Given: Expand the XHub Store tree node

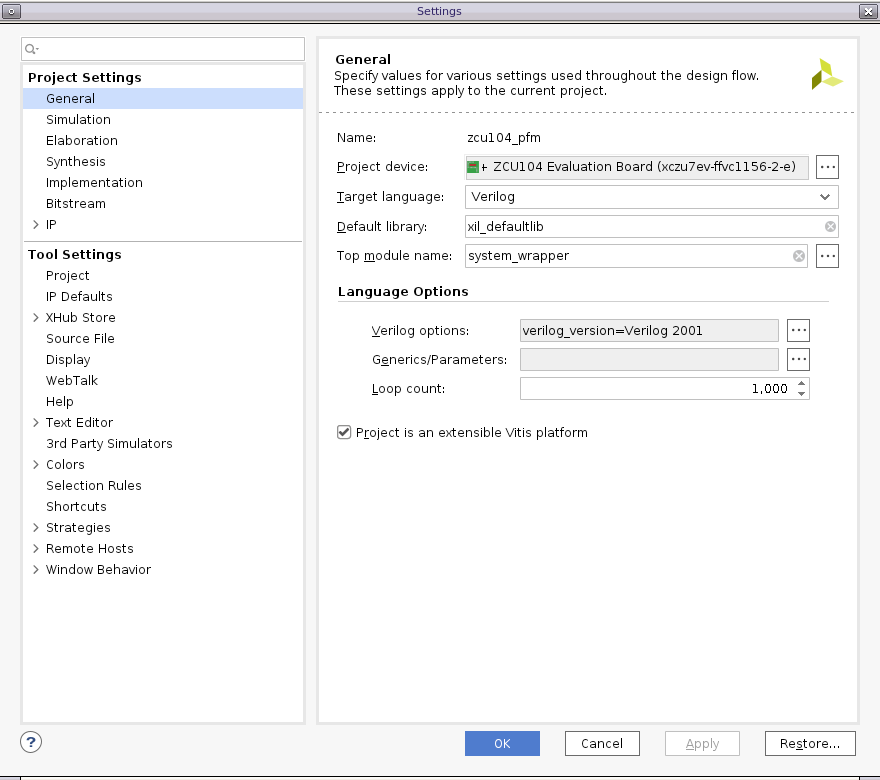Looking at the screenshot, I should coord(36,318).
